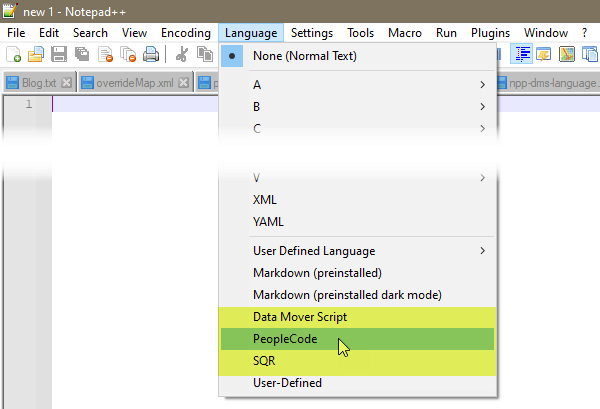Screen dimensions: 600x409
Task: Click the Document Map toolbar icon
Action: (567, 54)
